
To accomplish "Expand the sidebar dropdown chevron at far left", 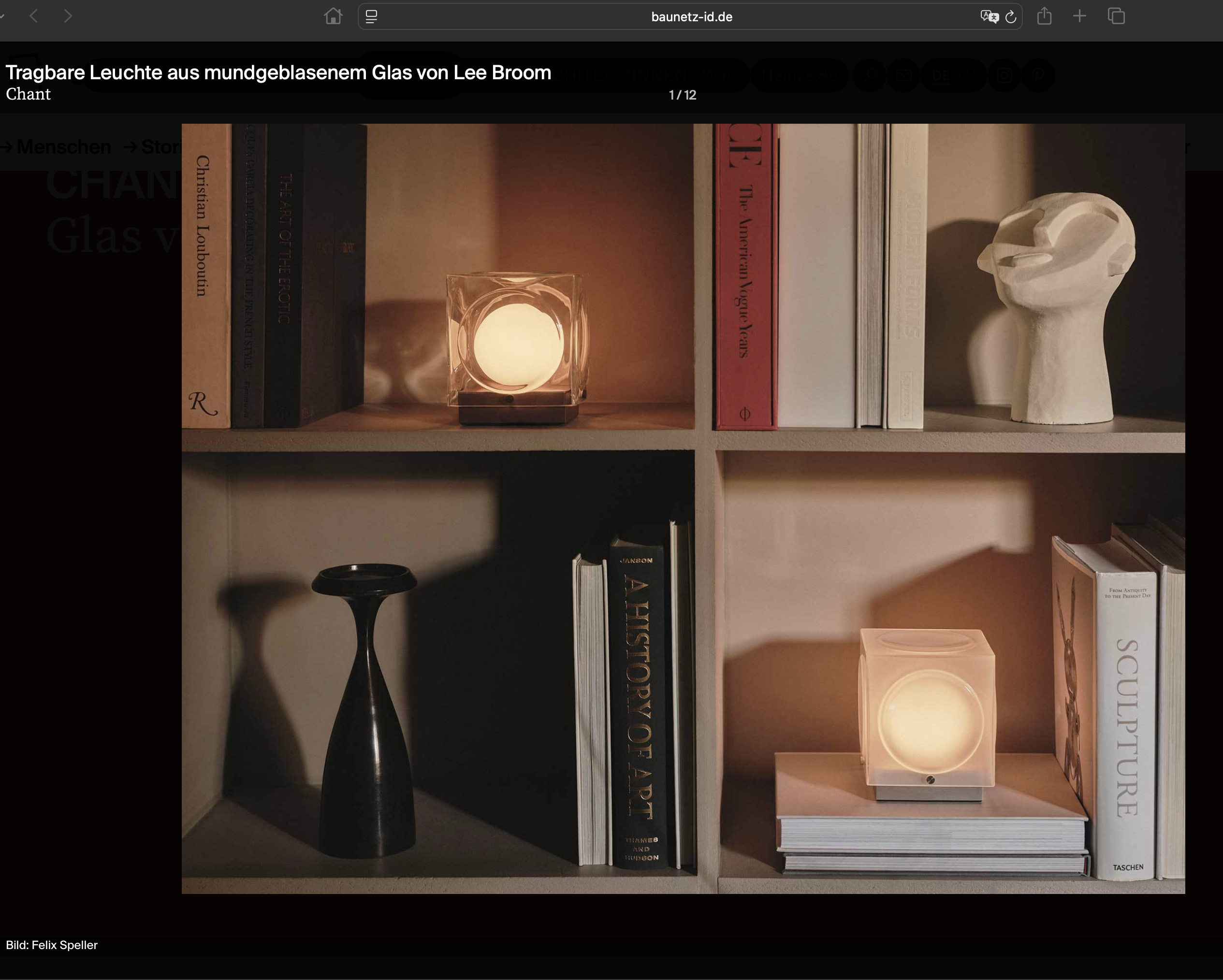I will pyautogui.click(x=2, y=16).
